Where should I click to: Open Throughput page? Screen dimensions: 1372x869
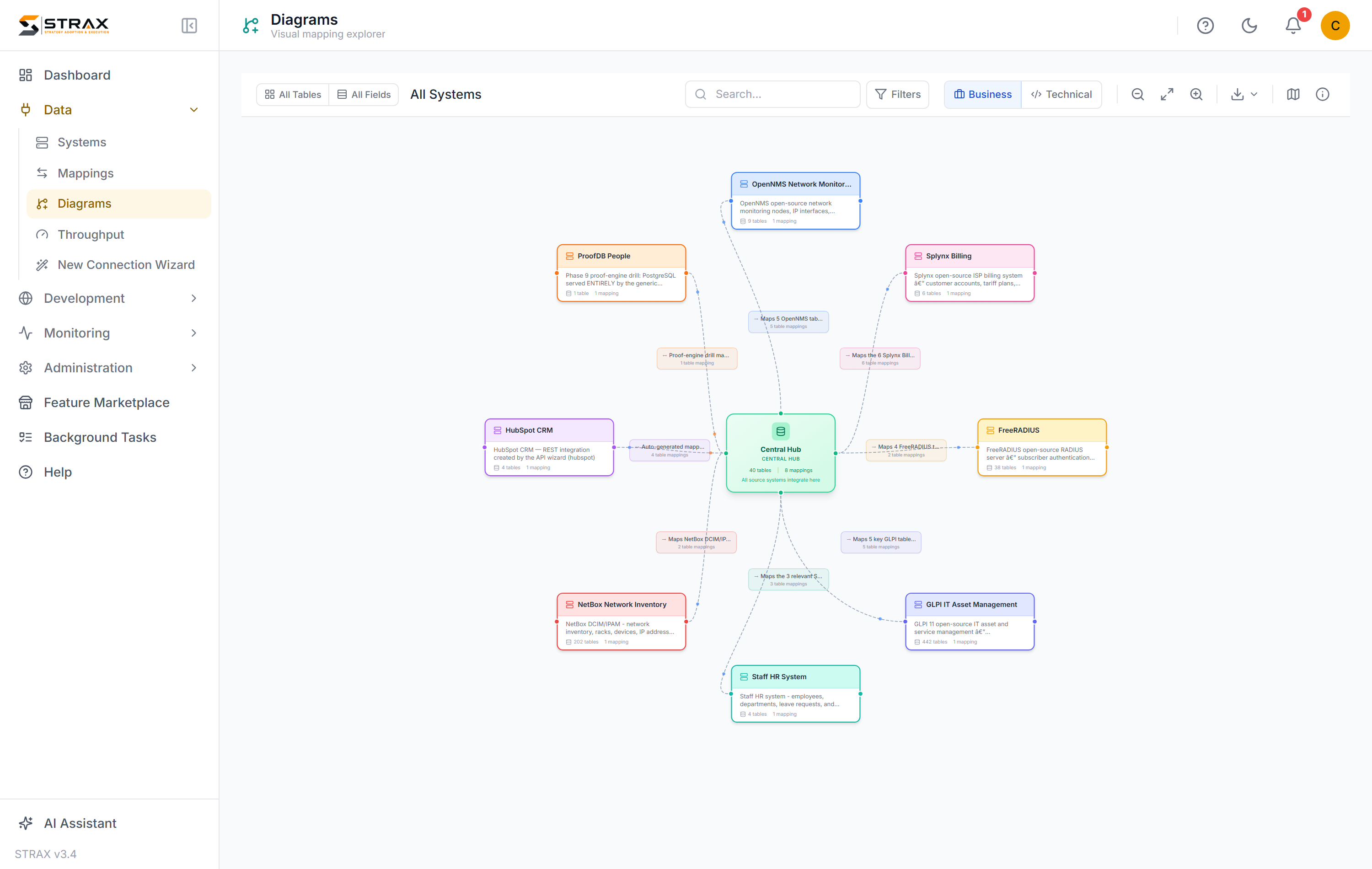coord(118,235)
